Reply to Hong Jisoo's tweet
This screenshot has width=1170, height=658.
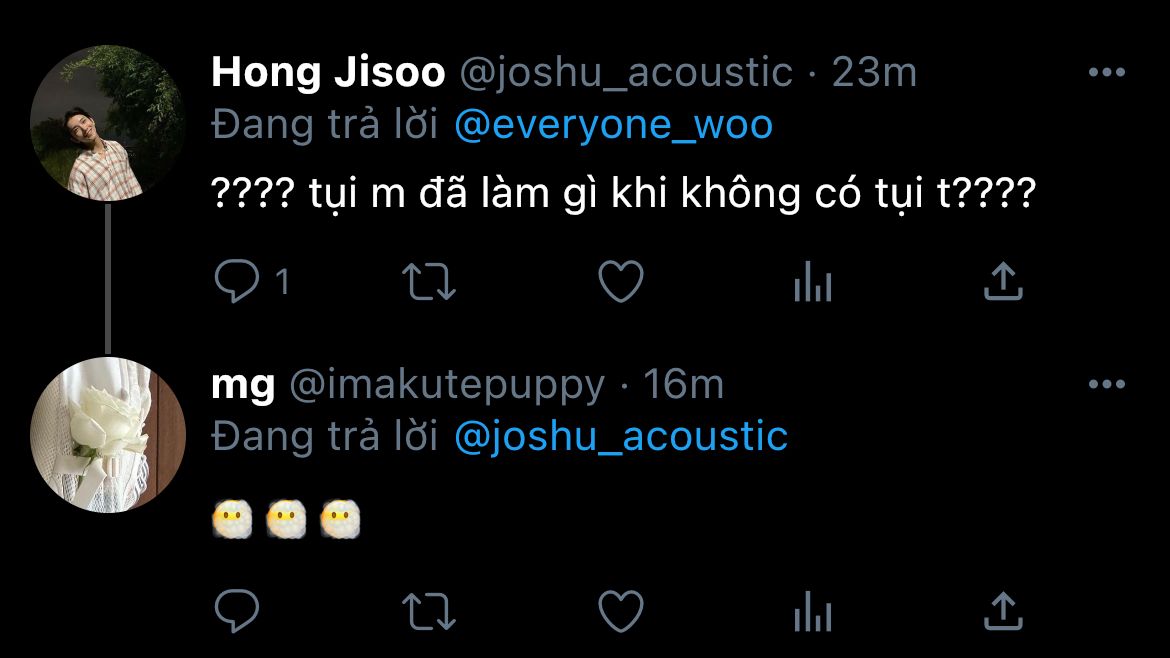pyautogui.click(x=237, y=281)
